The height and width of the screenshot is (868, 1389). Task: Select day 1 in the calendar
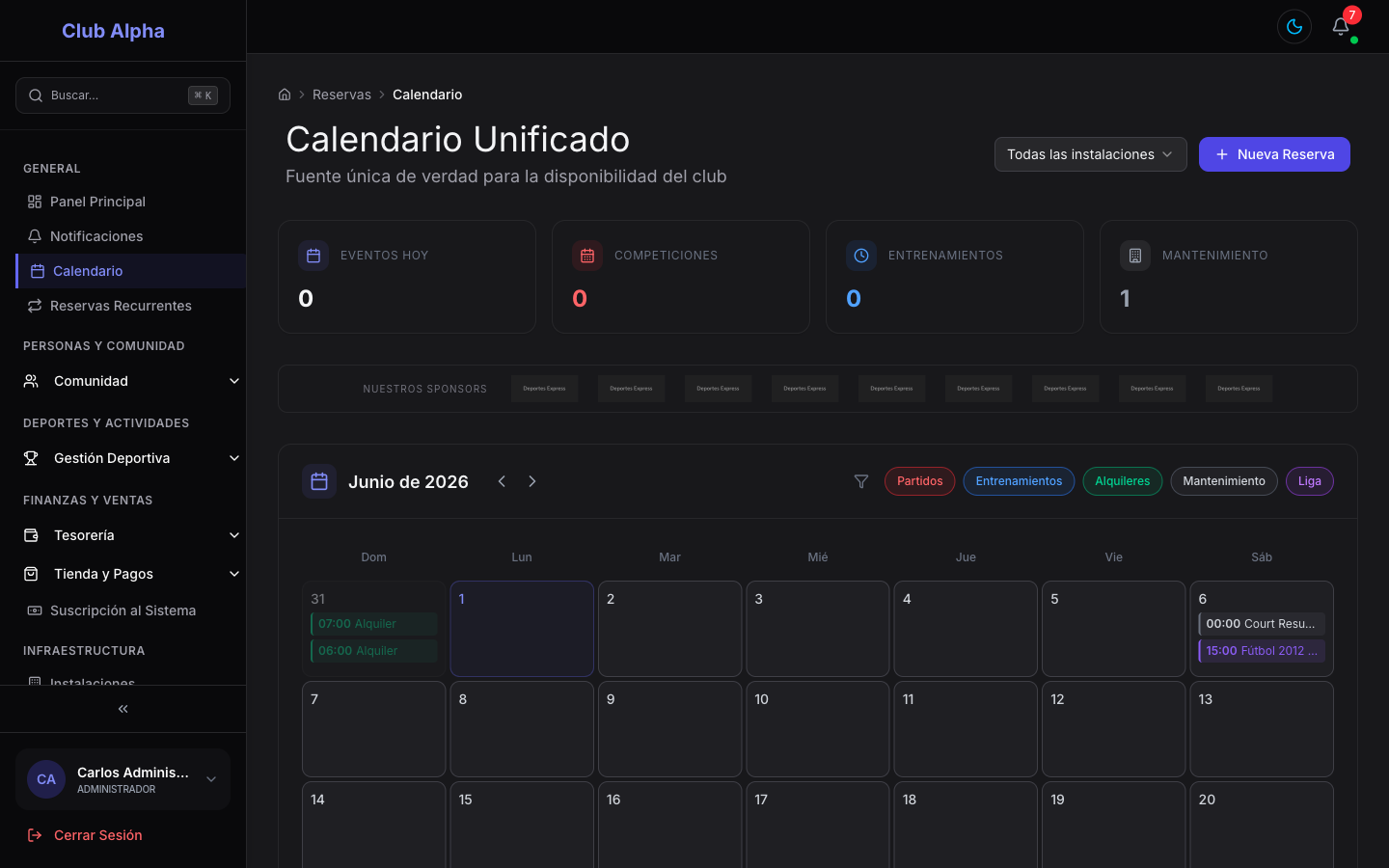tap(522, 629)
